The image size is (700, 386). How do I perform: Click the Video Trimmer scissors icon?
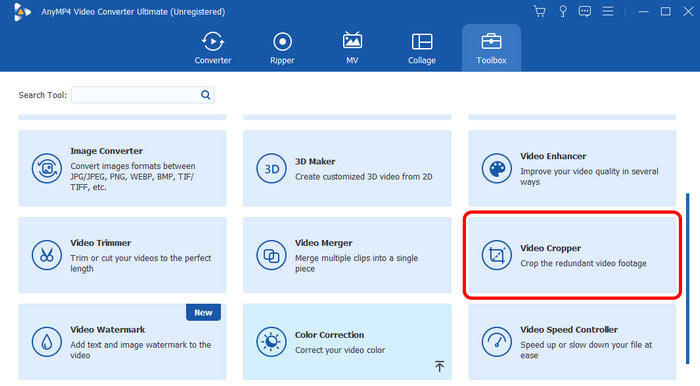[46, 255]
